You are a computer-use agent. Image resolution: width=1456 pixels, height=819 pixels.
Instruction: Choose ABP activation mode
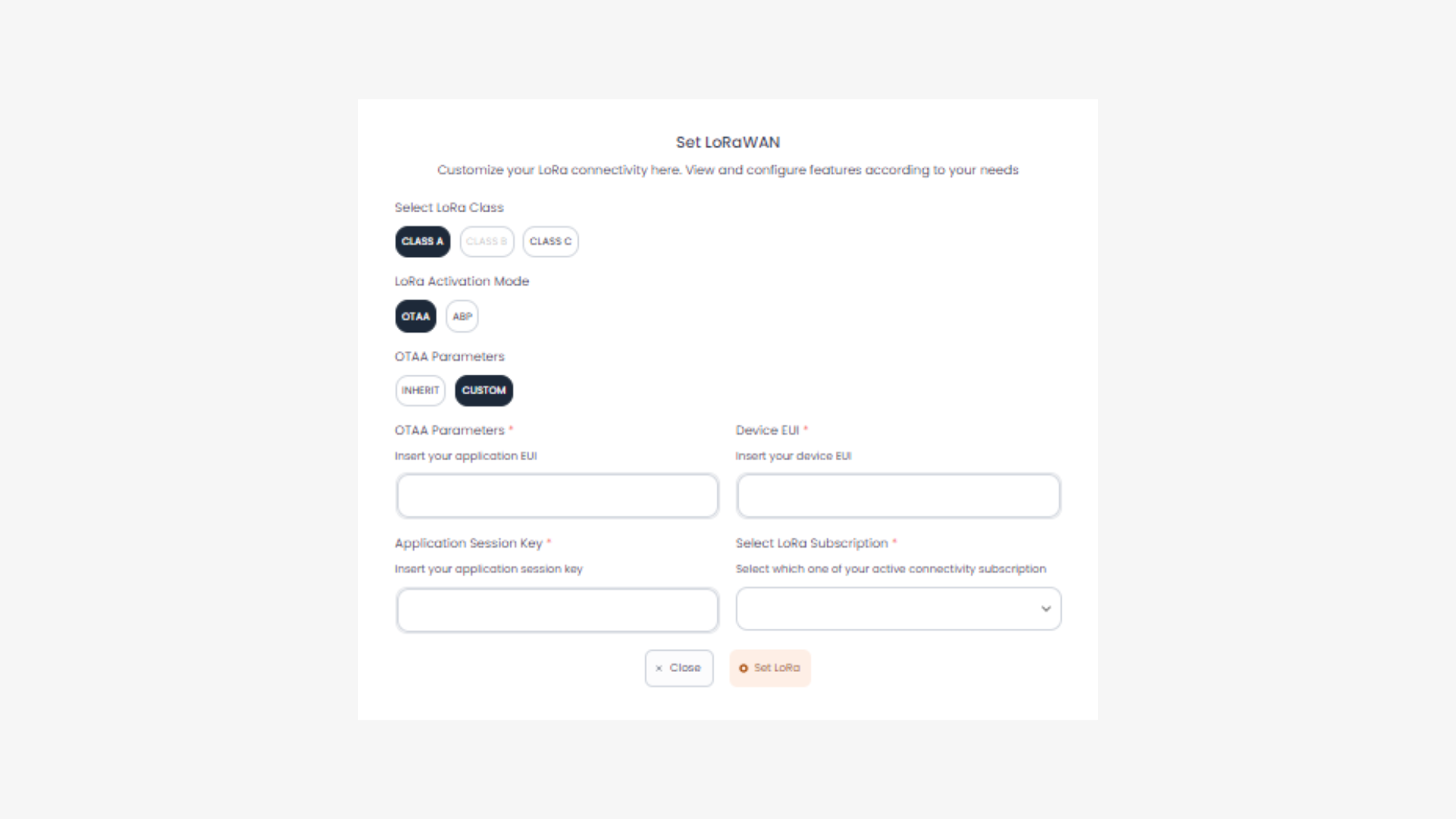(462, 316)
